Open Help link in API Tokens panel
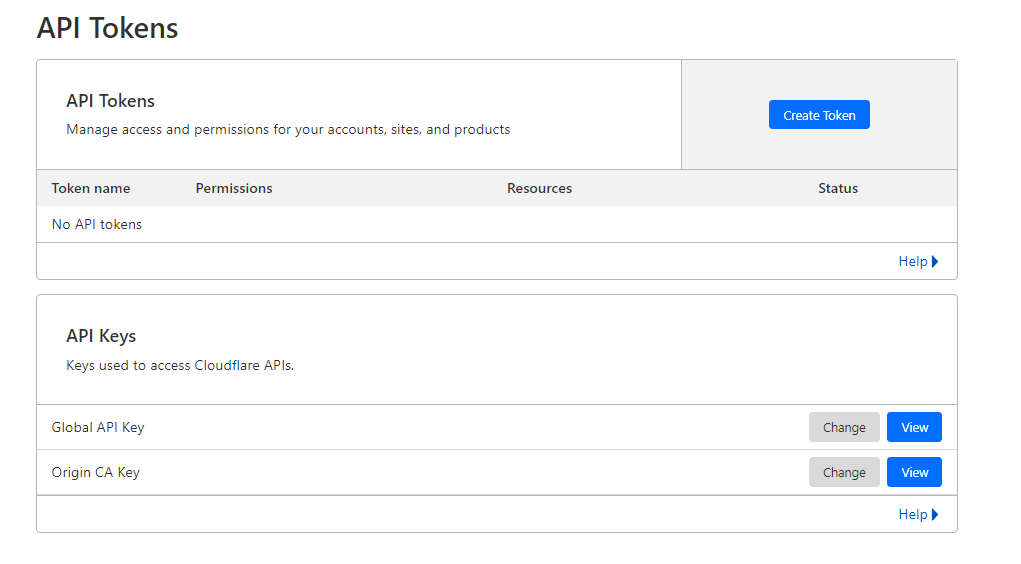 (x=912, y=261)
